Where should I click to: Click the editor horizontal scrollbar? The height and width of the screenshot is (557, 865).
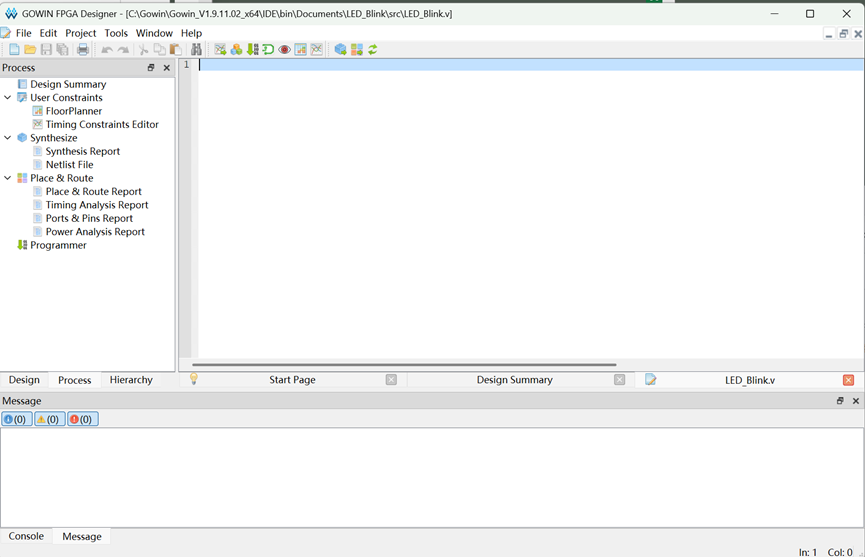[404, 365]
